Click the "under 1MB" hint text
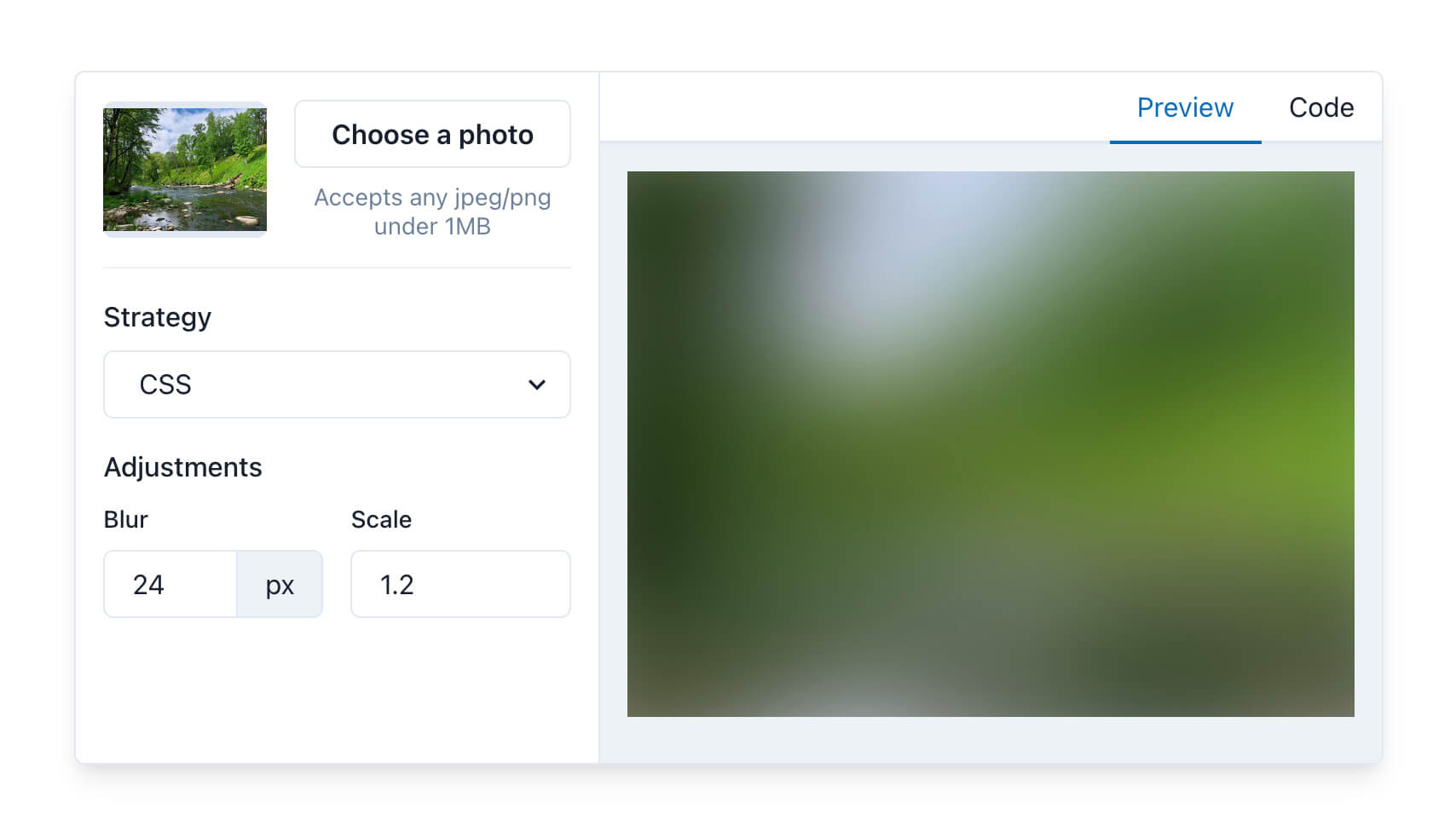1456x838 pixels. pyautogui.click(x=432, y=226)
